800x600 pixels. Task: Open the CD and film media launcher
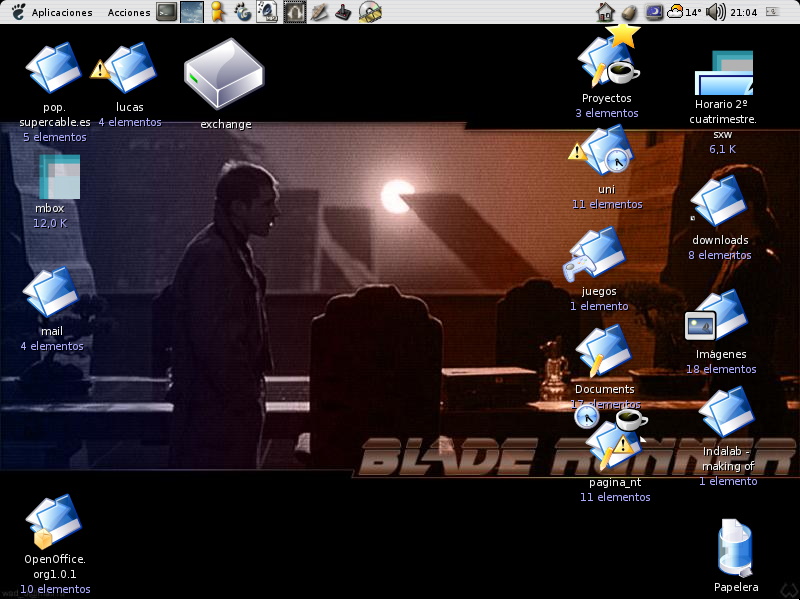point(370,12)
